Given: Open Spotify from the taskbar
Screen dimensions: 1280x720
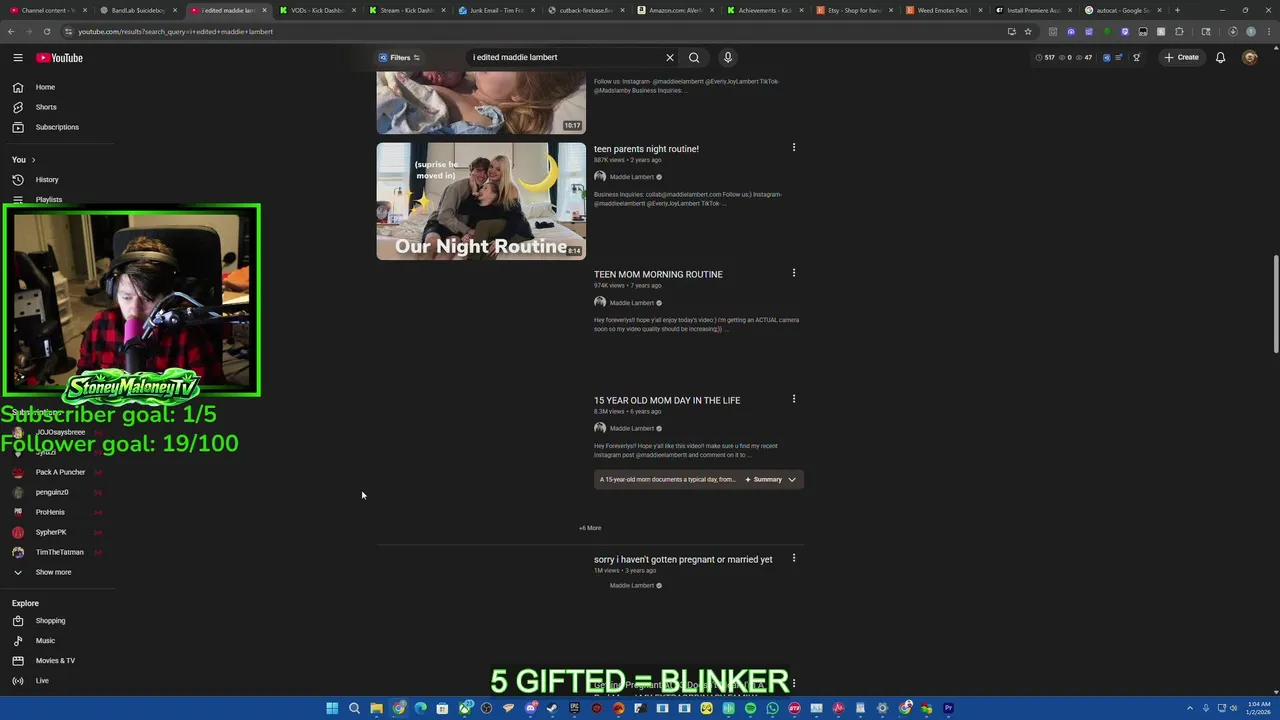Looking at the screenshot, I should 750,709.
